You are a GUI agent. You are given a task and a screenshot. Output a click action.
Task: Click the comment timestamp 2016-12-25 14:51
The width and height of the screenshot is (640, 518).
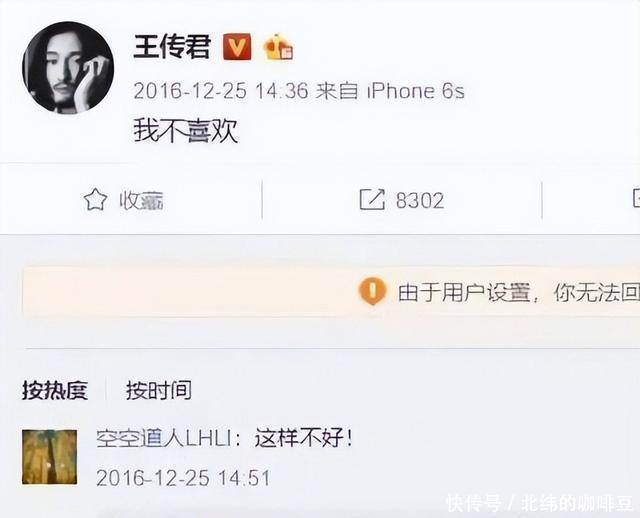183,478
